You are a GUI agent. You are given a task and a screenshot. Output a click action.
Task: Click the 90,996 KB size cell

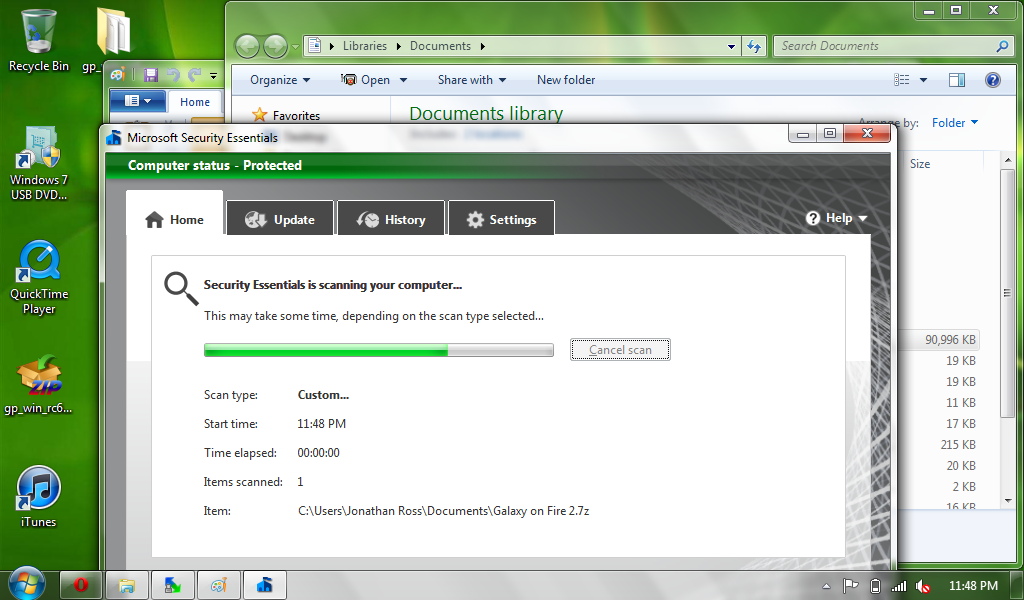pyautogui.click(x=950, y=339)
